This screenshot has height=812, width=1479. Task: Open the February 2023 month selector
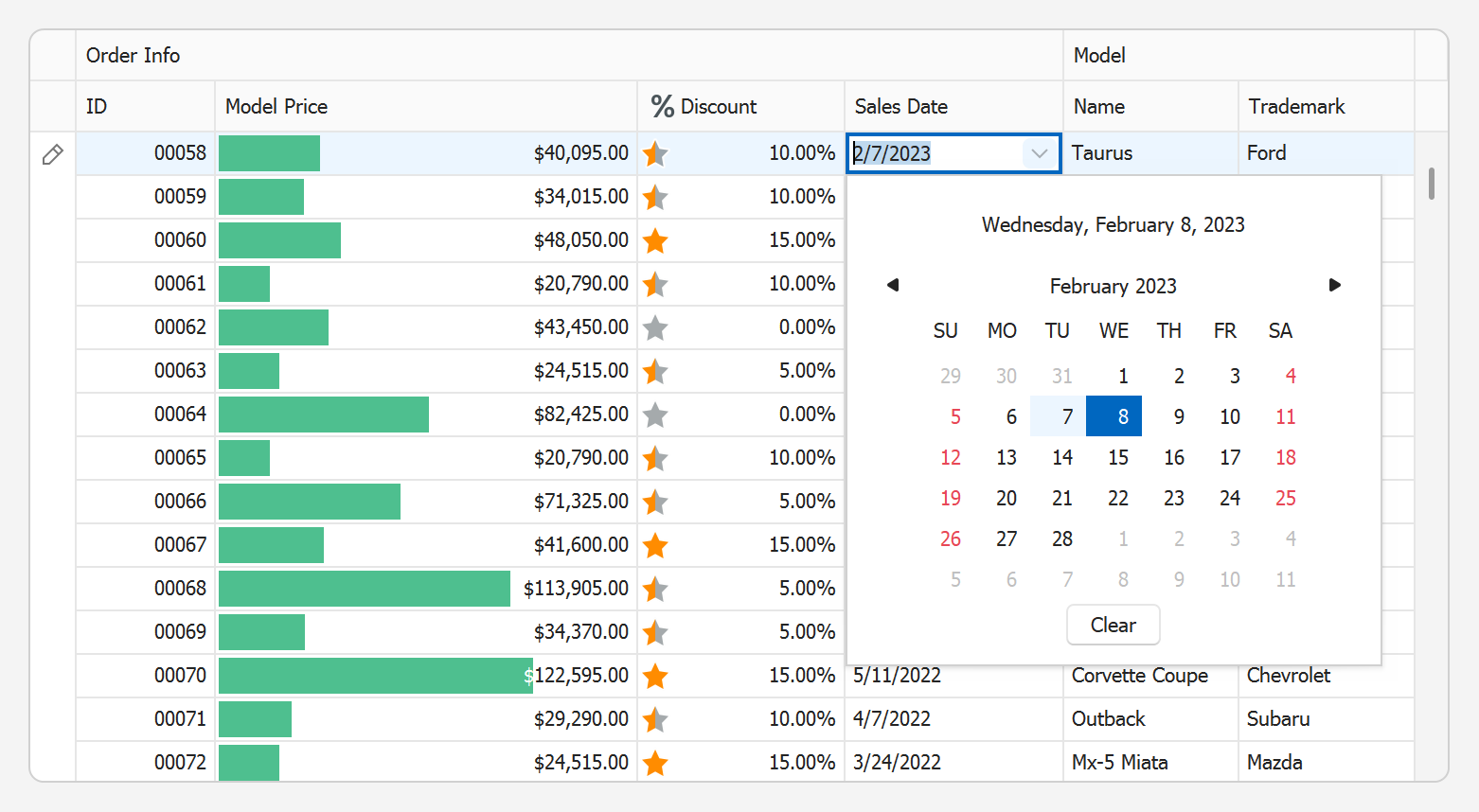point(1113,286)
